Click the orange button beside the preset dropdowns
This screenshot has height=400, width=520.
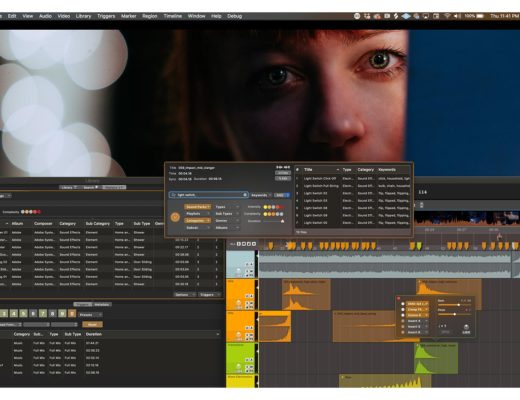pos(92,324)
